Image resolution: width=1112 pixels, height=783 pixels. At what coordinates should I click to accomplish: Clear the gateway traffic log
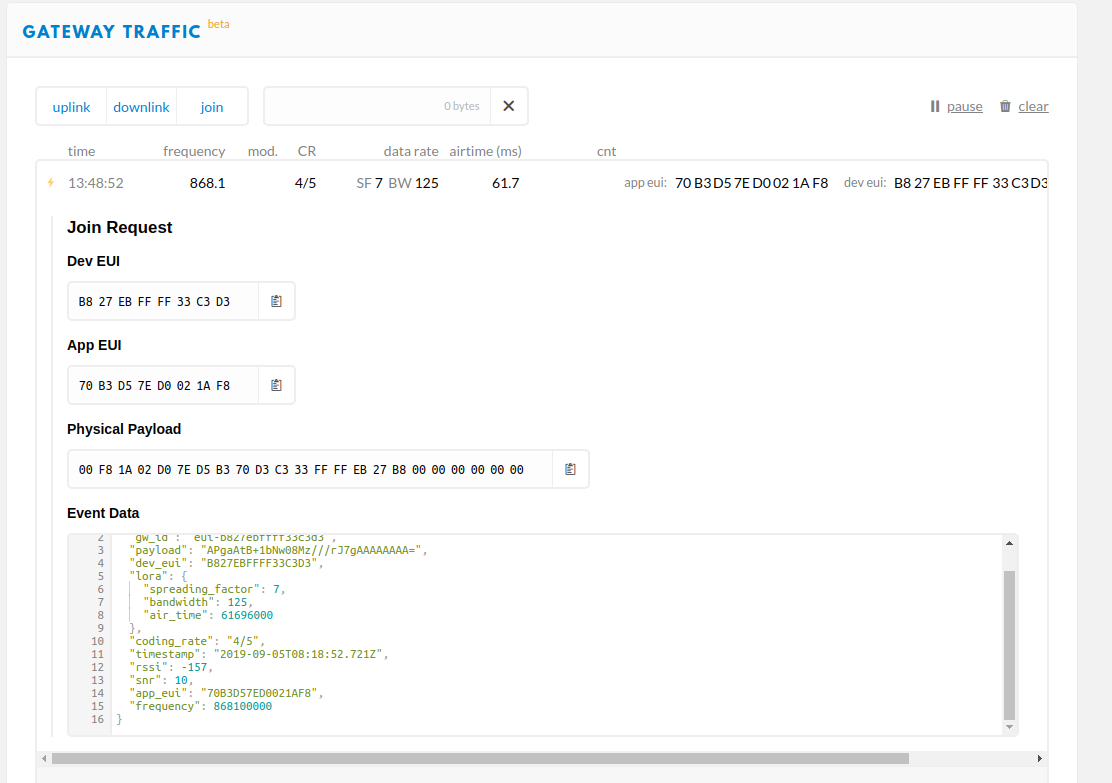[1024, 106]
